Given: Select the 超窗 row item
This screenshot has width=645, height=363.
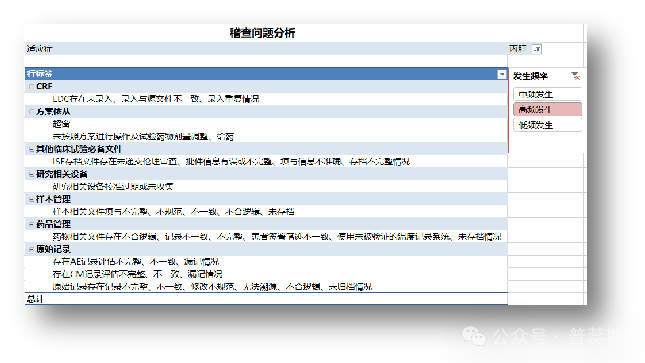Looking at the screenshot, I should coord(61,124).
